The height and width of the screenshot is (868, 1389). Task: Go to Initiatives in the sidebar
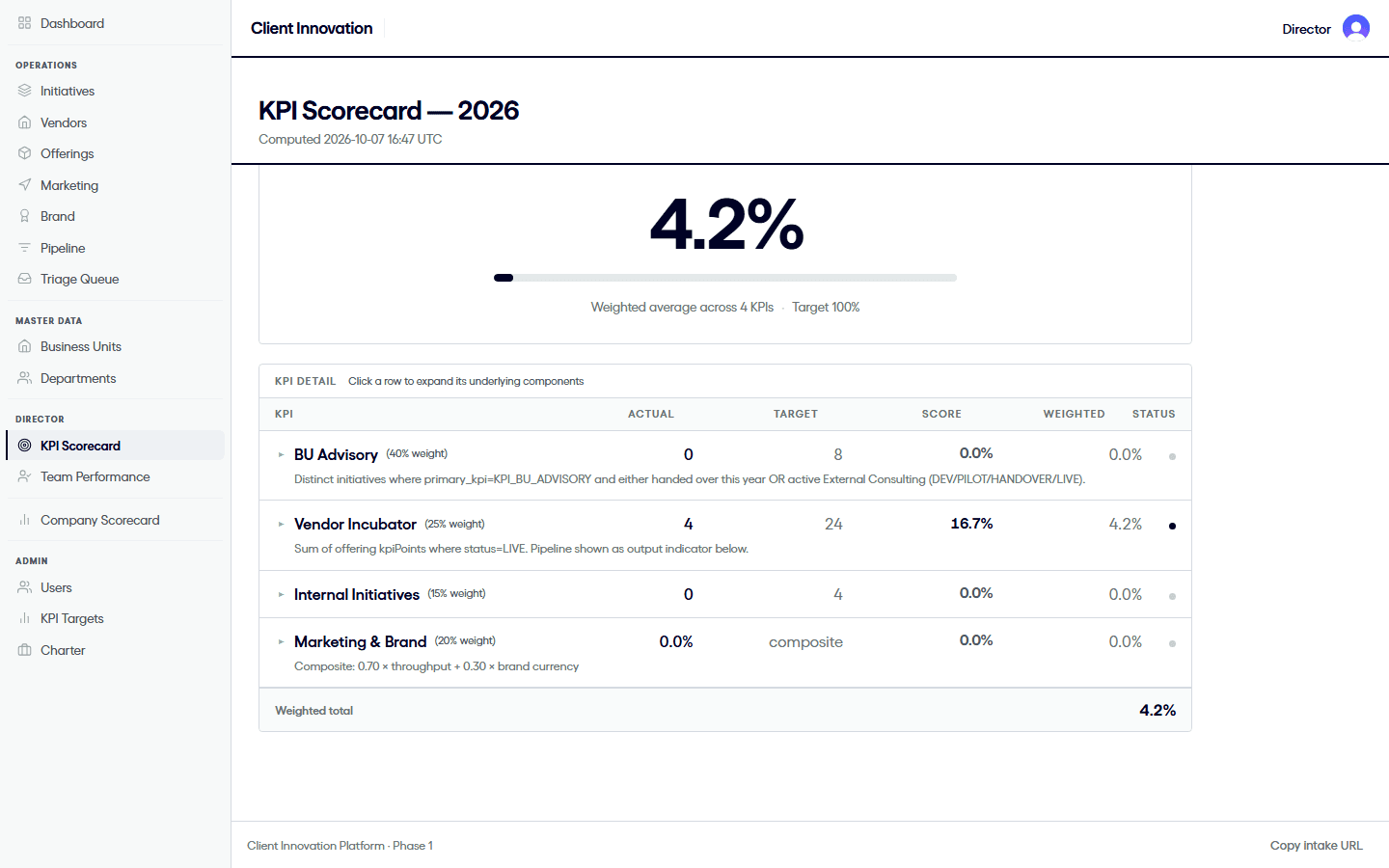coord(115,91)
